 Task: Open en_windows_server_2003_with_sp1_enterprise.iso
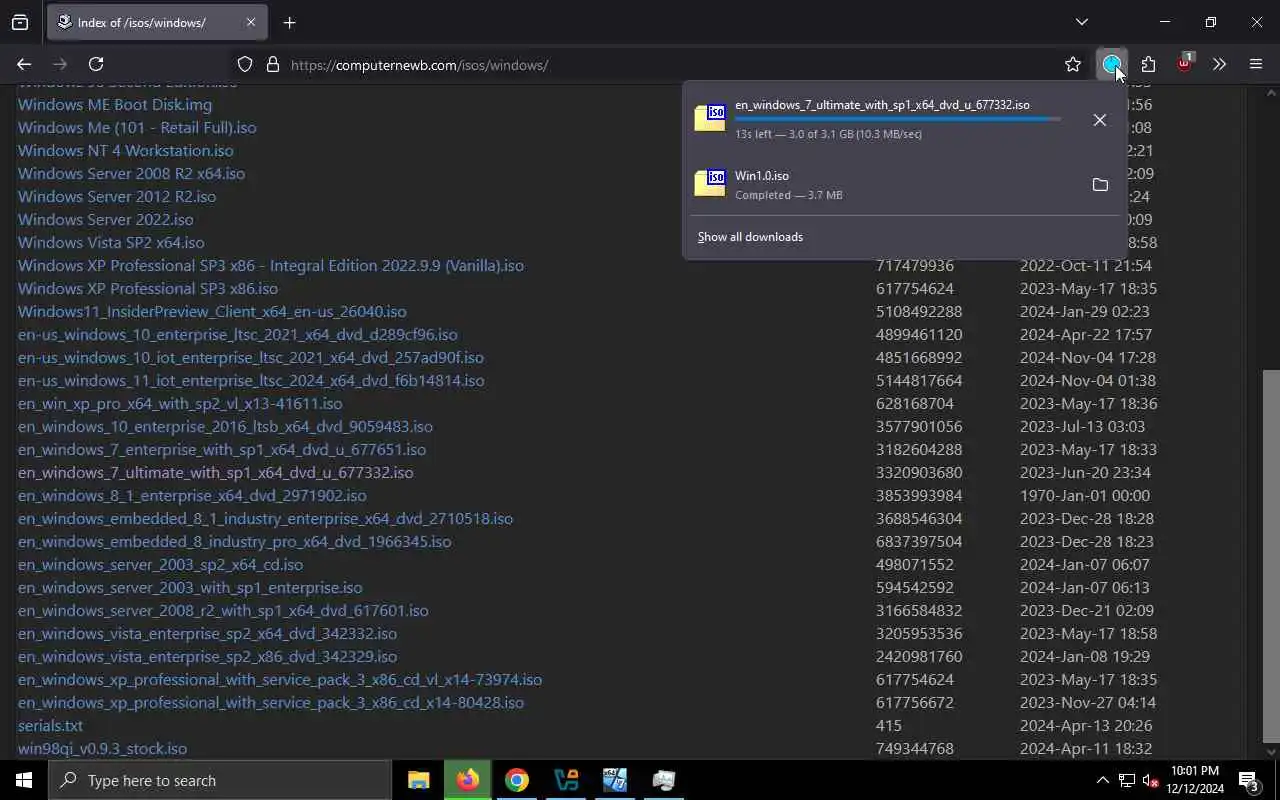[x=190, y=587]
